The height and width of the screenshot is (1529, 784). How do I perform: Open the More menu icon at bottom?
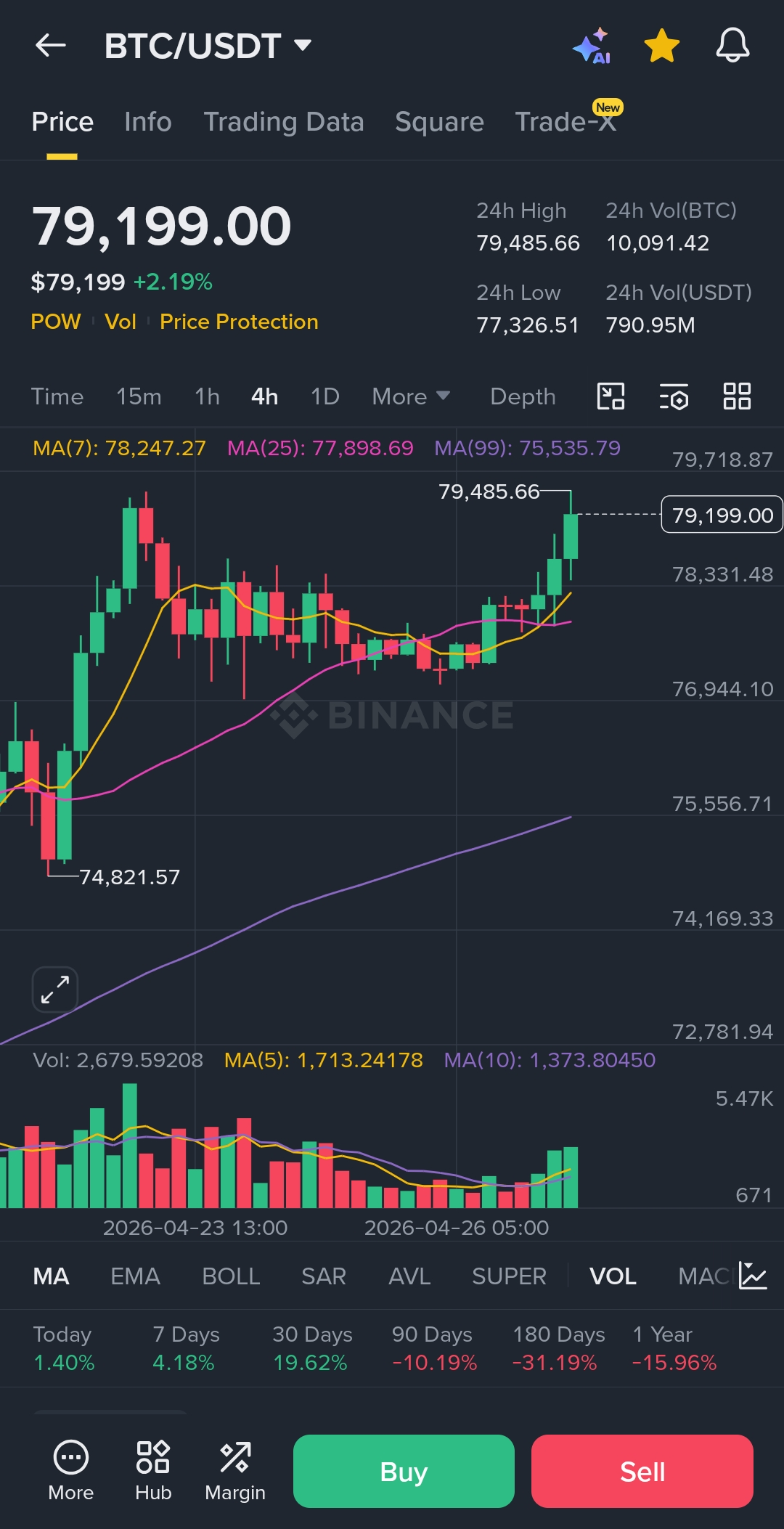click(x=71, y=1470)
